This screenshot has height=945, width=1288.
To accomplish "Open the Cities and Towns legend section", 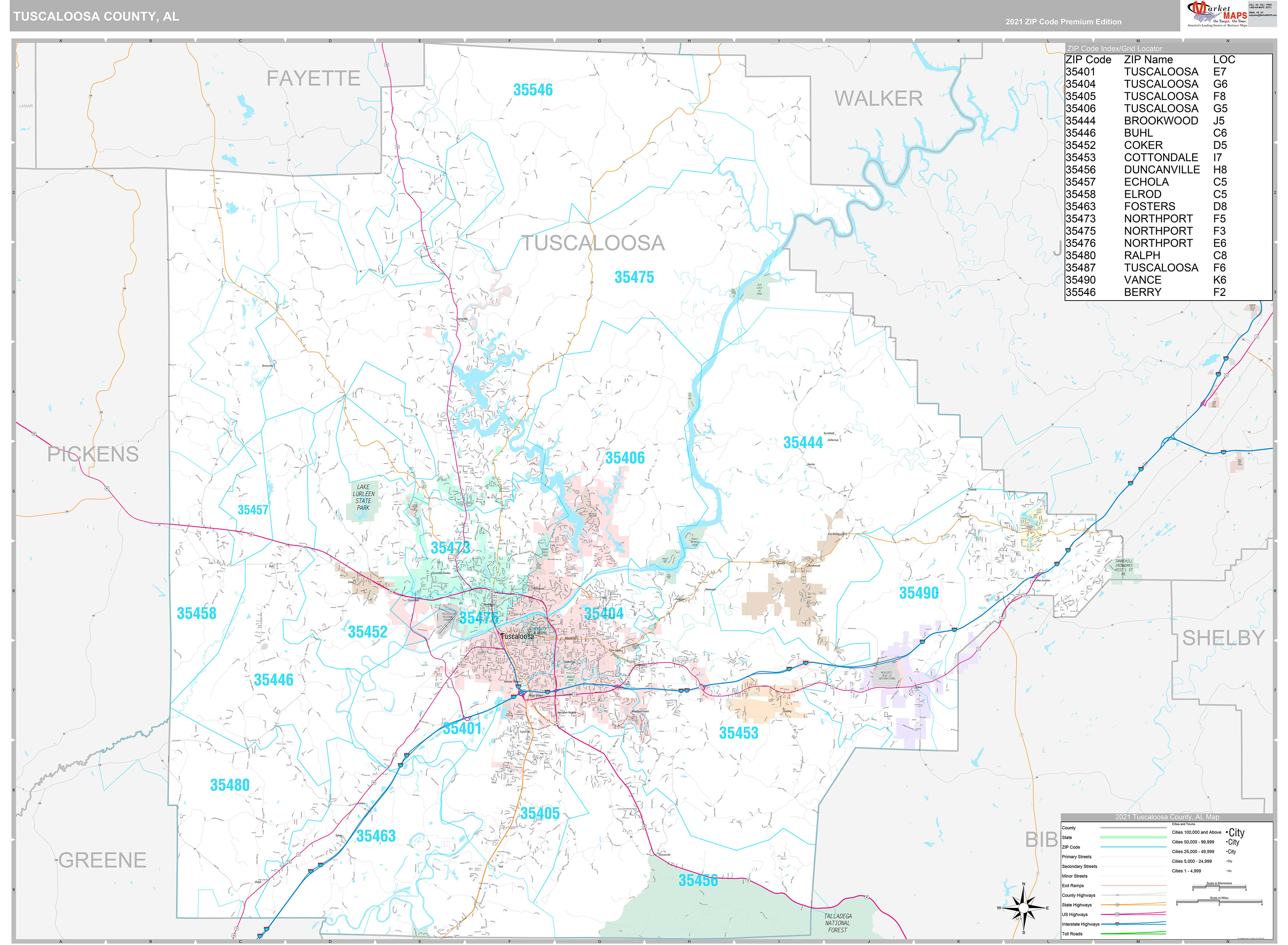I will coord(1183,824).
